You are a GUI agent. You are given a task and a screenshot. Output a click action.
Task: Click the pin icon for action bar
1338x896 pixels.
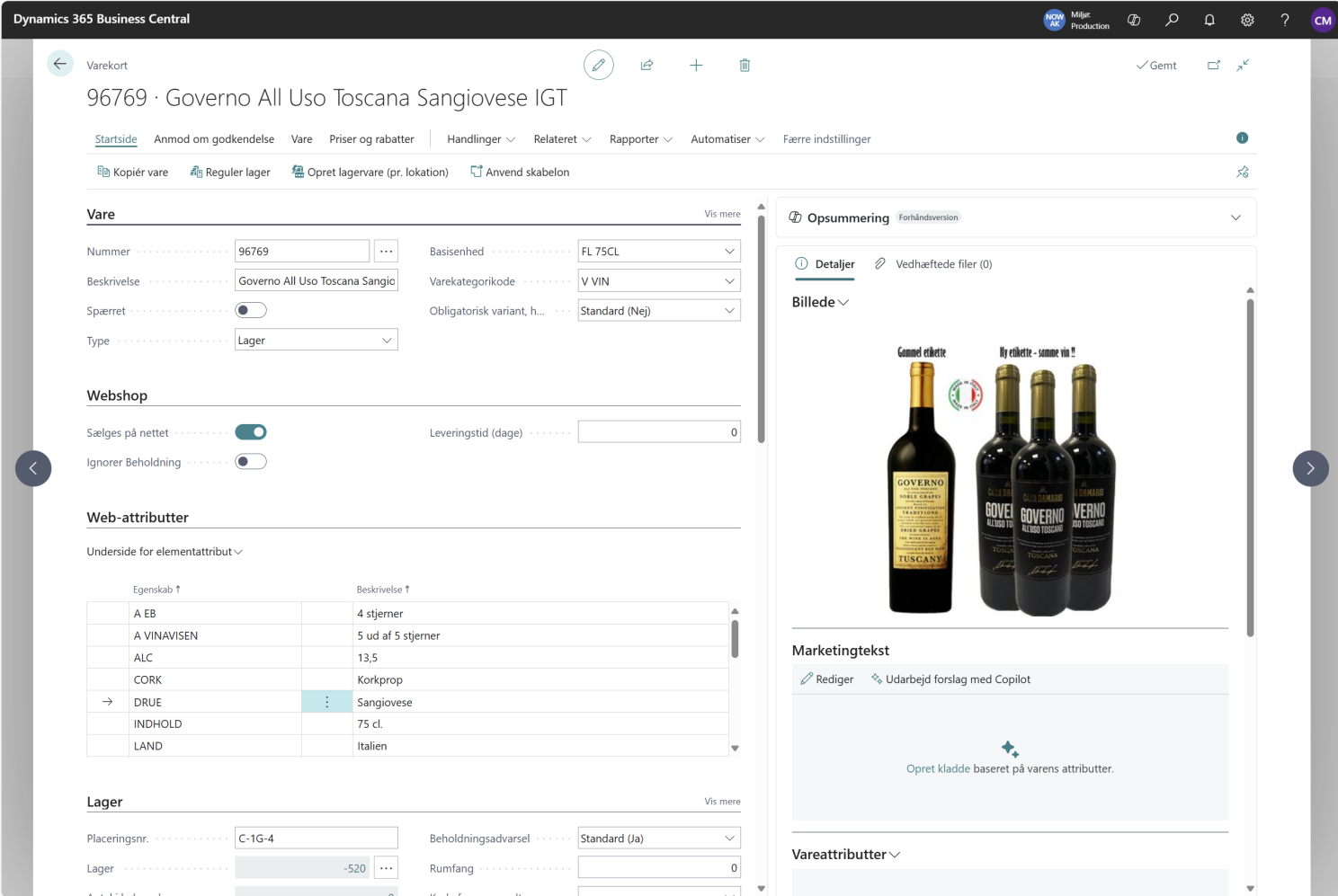pyautogui.click(x=1243, y=172)
